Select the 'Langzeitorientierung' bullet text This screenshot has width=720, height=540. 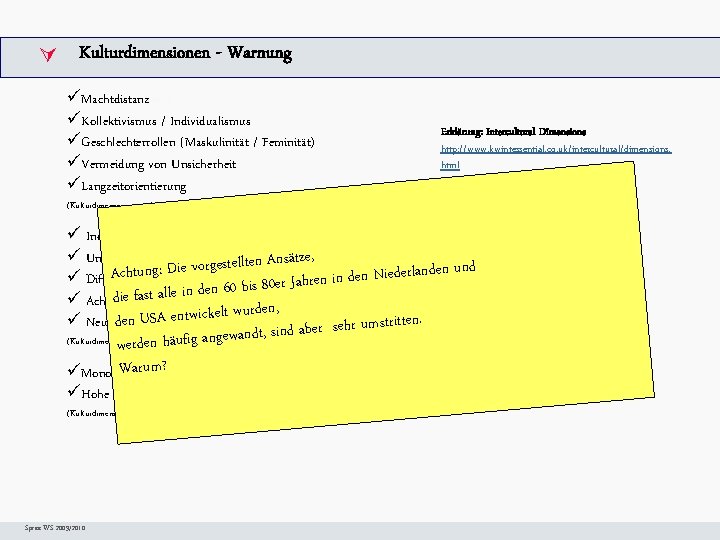click(134, 186)
